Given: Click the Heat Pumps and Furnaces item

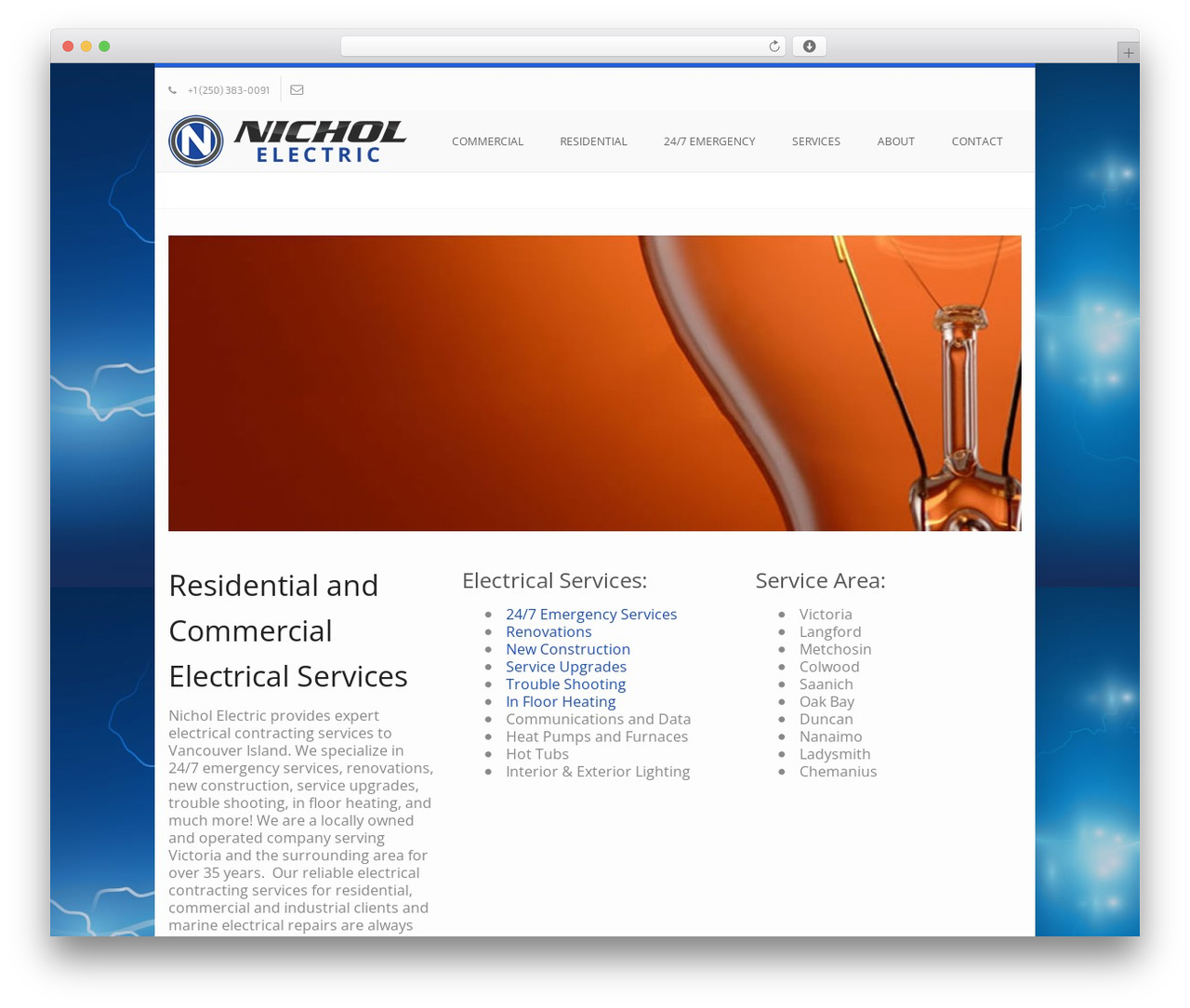Looking at the screenshot, I should pos(597,737).
